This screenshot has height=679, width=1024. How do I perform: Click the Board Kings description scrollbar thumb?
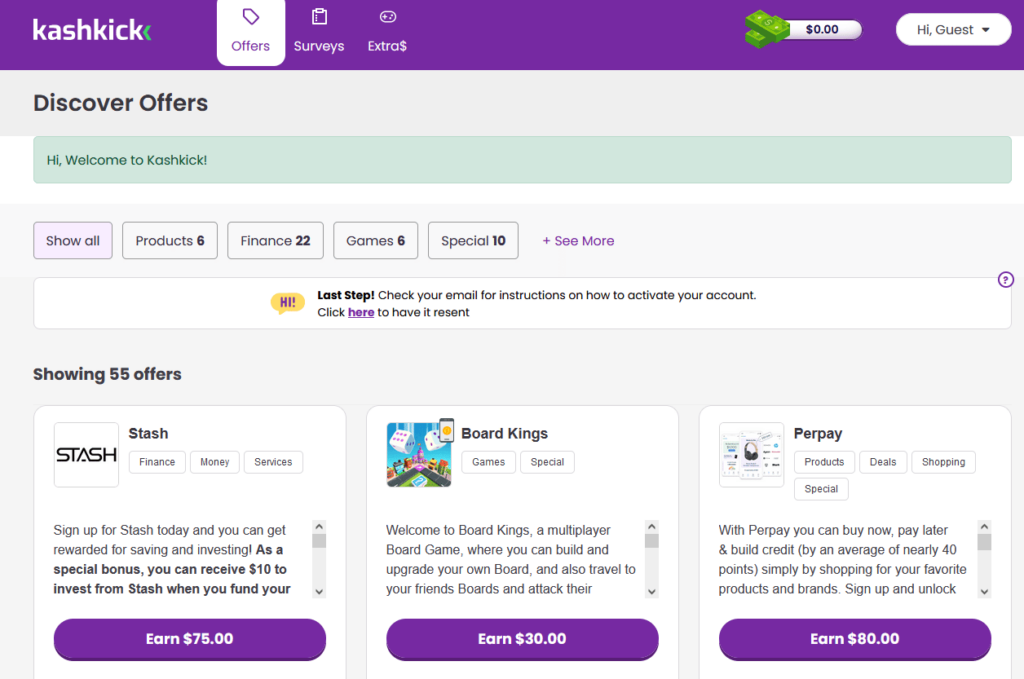click(x=652, y=541)
